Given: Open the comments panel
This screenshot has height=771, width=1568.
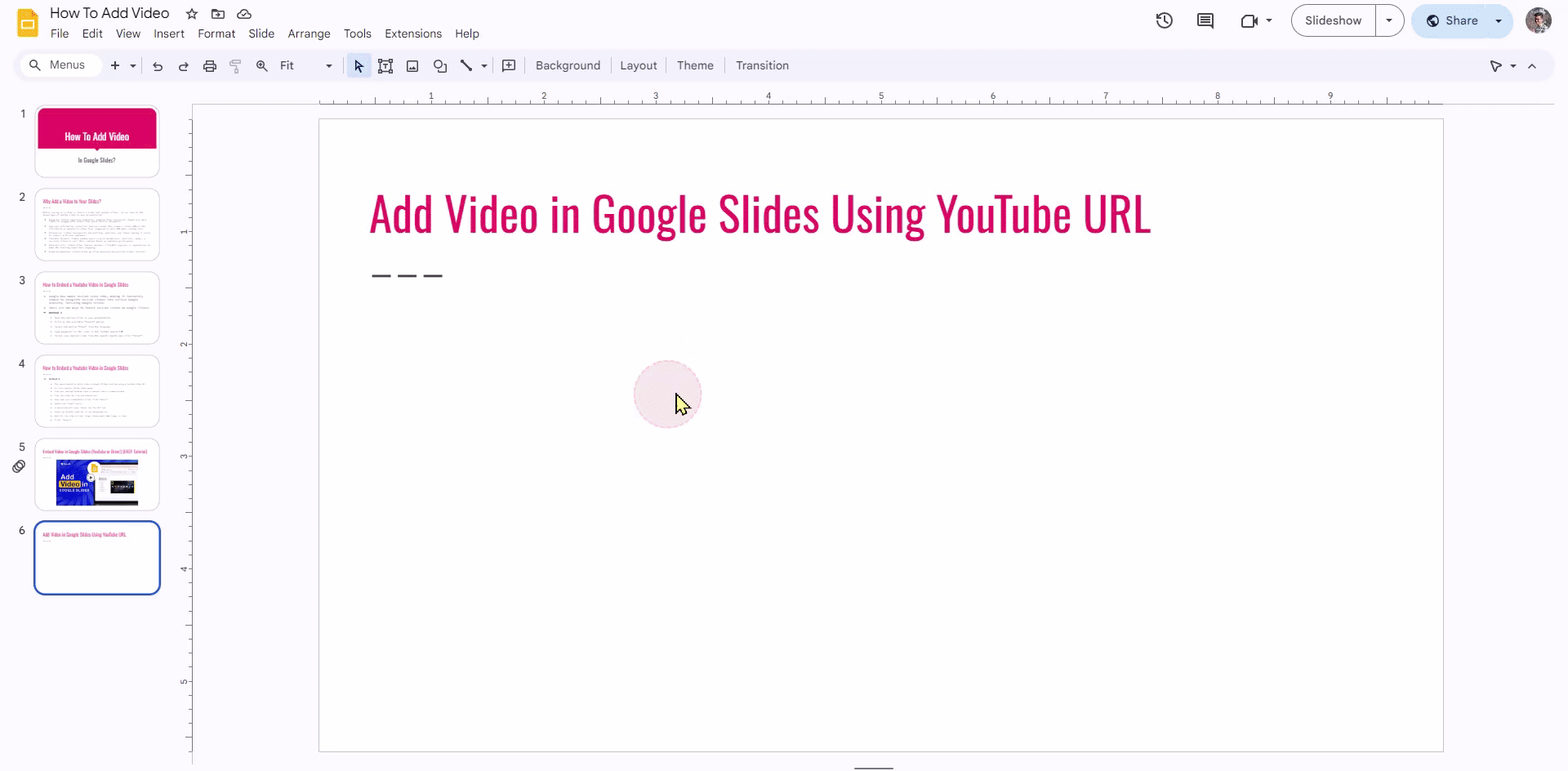Looking at the screenshot, I should [x=1206, y=20].
